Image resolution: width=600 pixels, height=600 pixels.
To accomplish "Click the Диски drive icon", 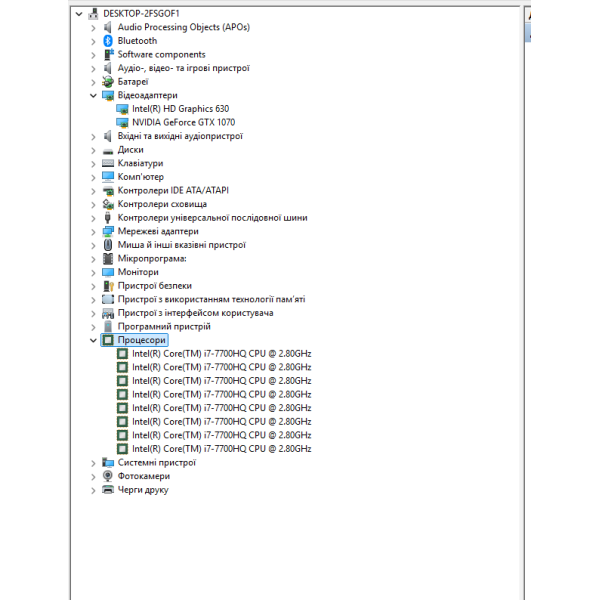I will (108, 151).
